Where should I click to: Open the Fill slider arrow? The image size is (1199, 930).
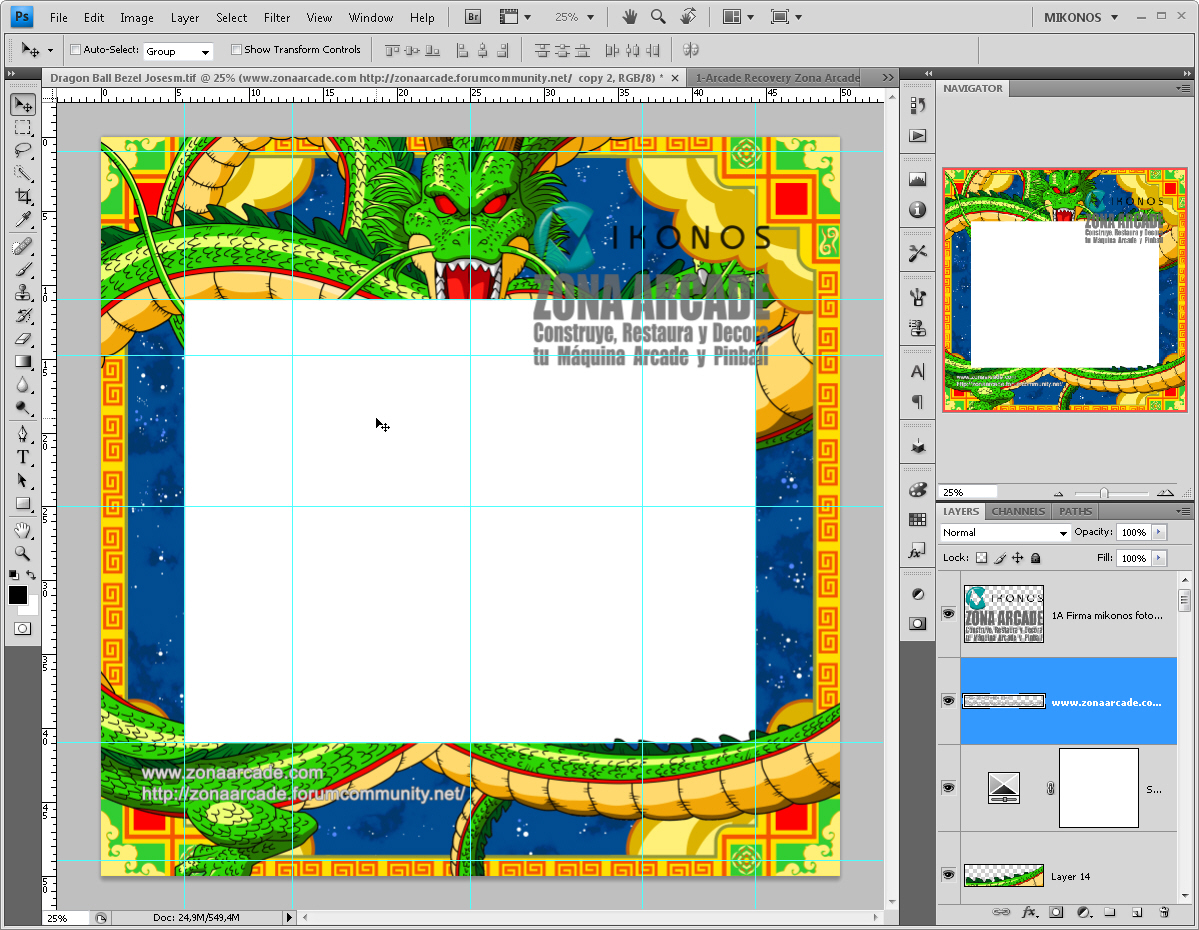coord(1159,558)
